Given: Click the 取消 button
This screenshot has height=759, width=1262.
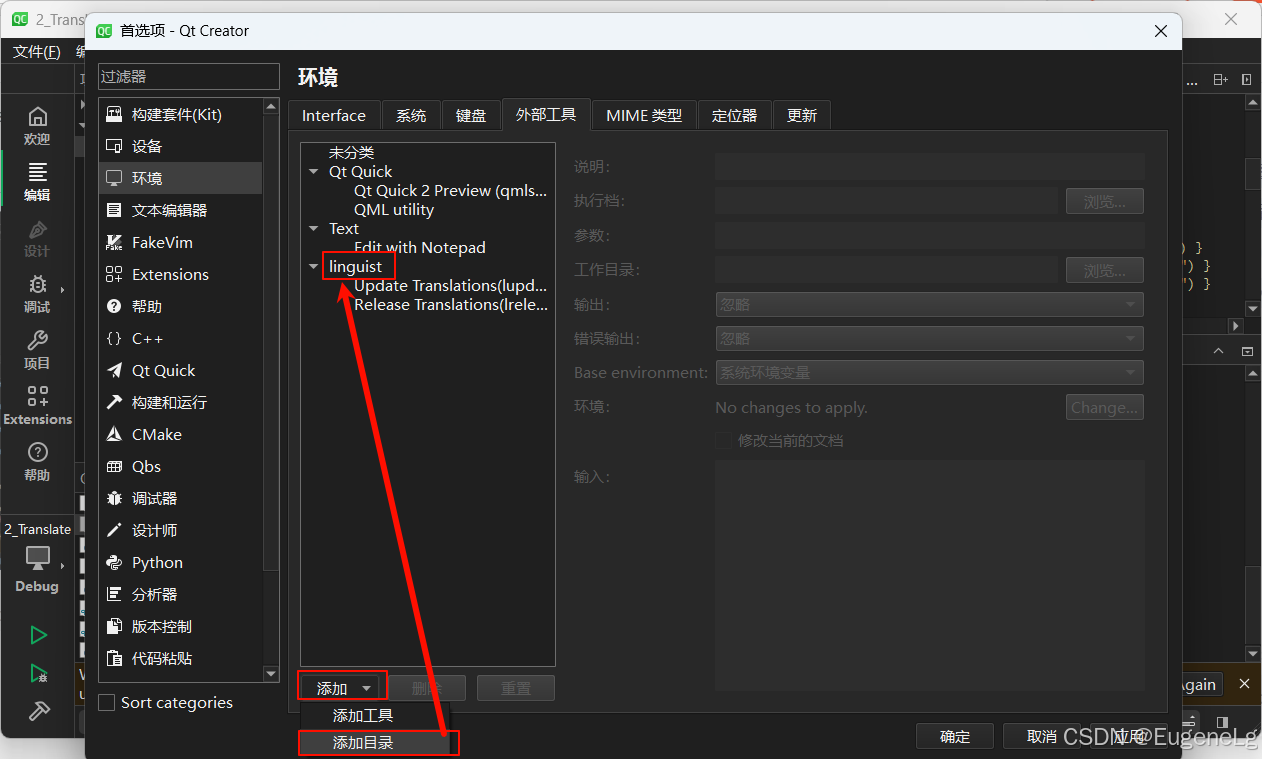Looking at the screenshot, I should (x=1041, y=736).
